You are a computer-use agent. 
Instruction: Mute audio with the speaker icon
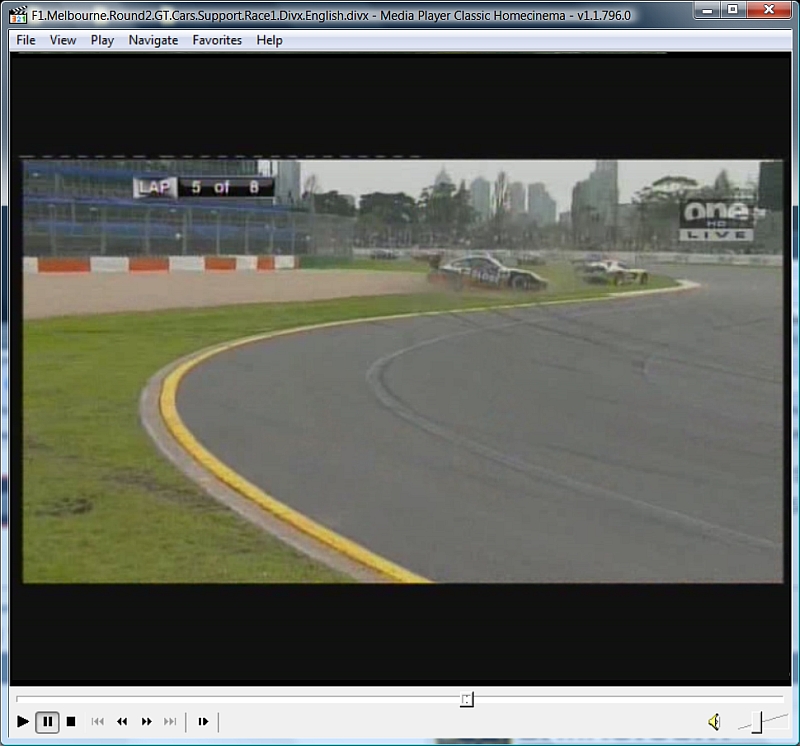pyautogui.click(x=714, y=721)
